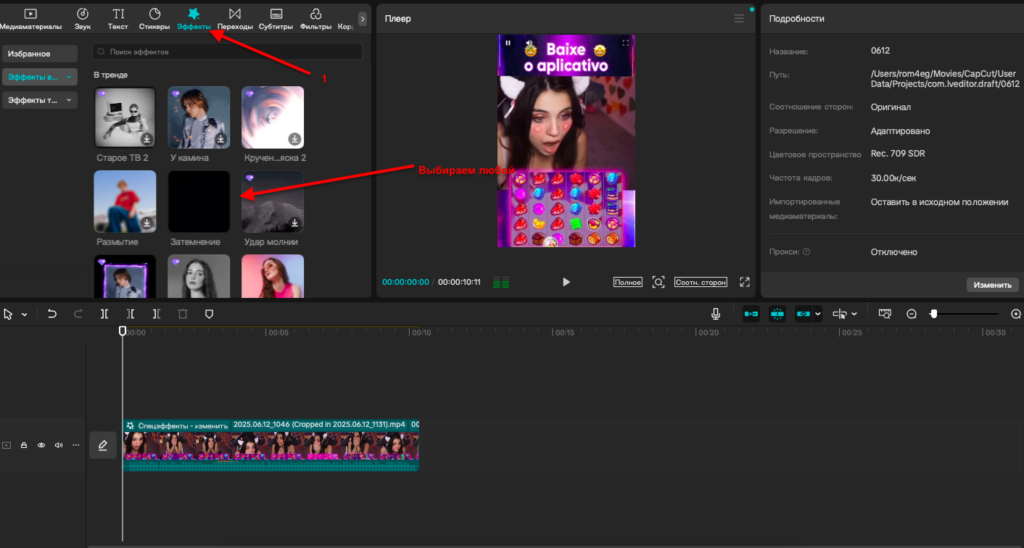The width and height of the screenshot is (1024, 548).
Task: Click the 00:05 mark on timeline ruler
Action: (277, 332)
